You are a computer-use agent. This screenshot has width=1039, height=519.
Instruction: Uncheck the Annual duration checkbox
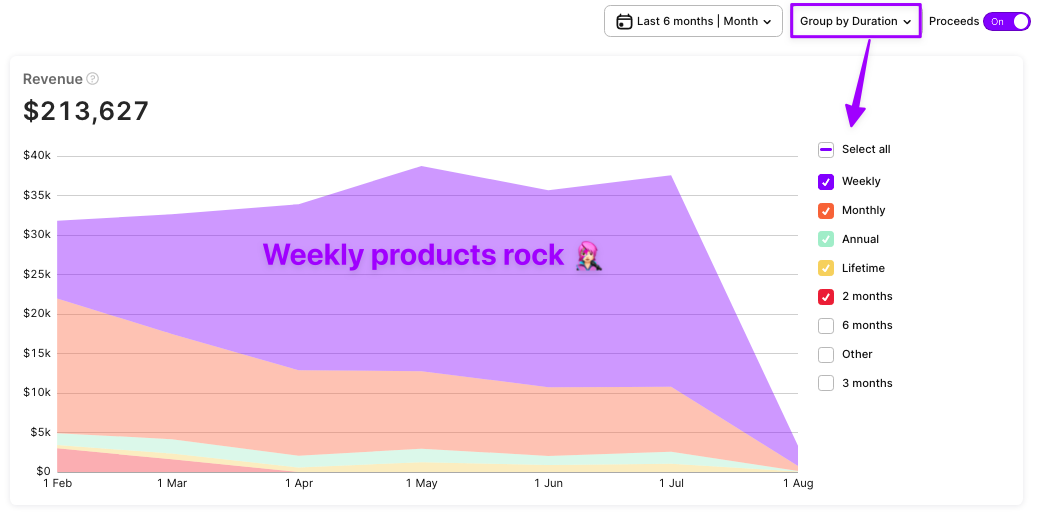coord(826,239)
